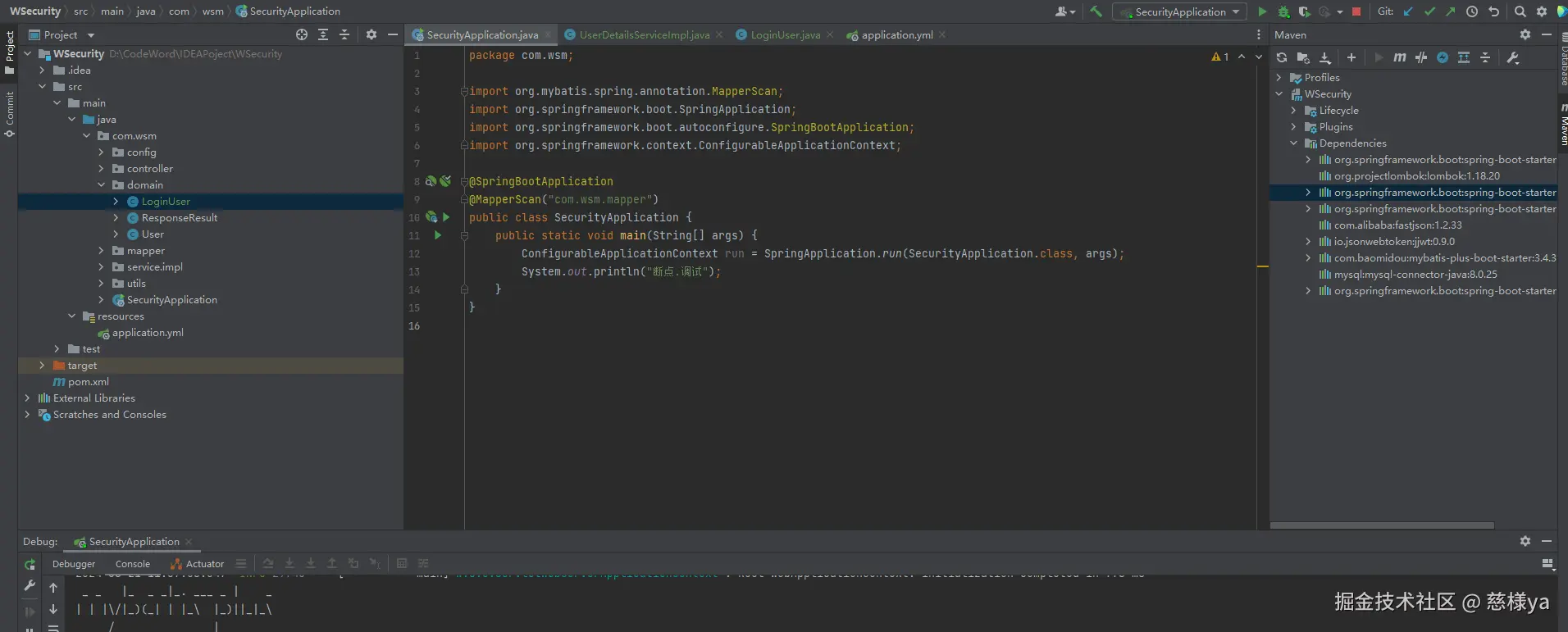Click Execute Maven Goal 'm' icon
Viewport: 1568px width, 632px height.
pyautogui.click(x=1399, y=57)
